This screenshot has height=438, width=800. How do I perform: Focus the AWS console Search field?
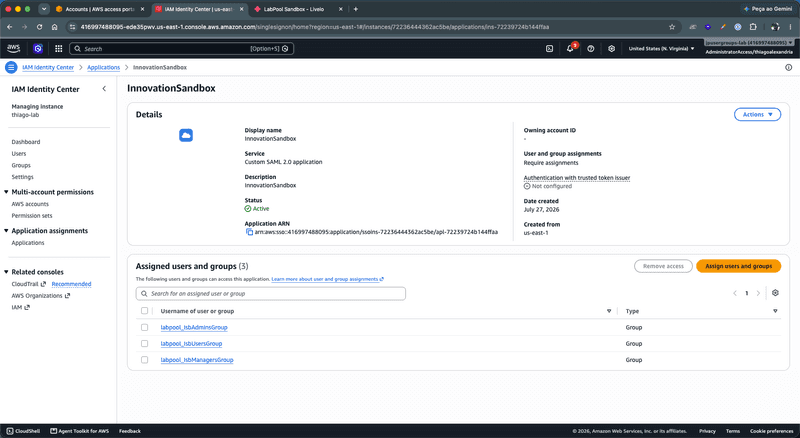tap(181, 48)
